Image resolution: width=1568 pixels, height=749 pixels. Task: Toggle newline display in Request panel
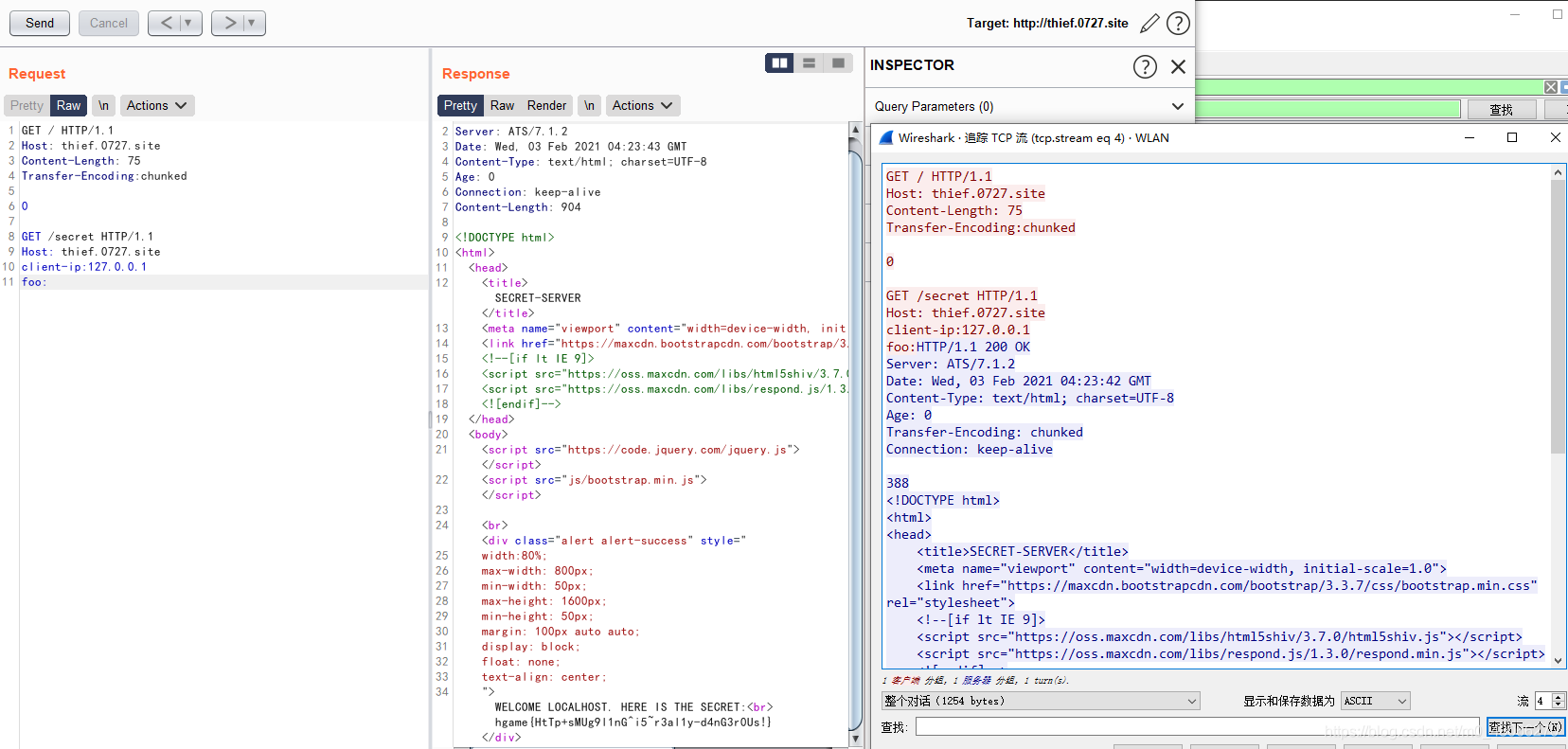tap(103, 105)
